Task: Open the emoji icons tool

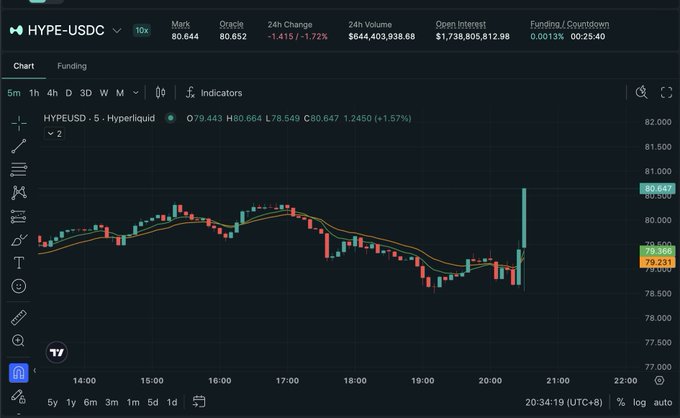Action: [19, 286]
